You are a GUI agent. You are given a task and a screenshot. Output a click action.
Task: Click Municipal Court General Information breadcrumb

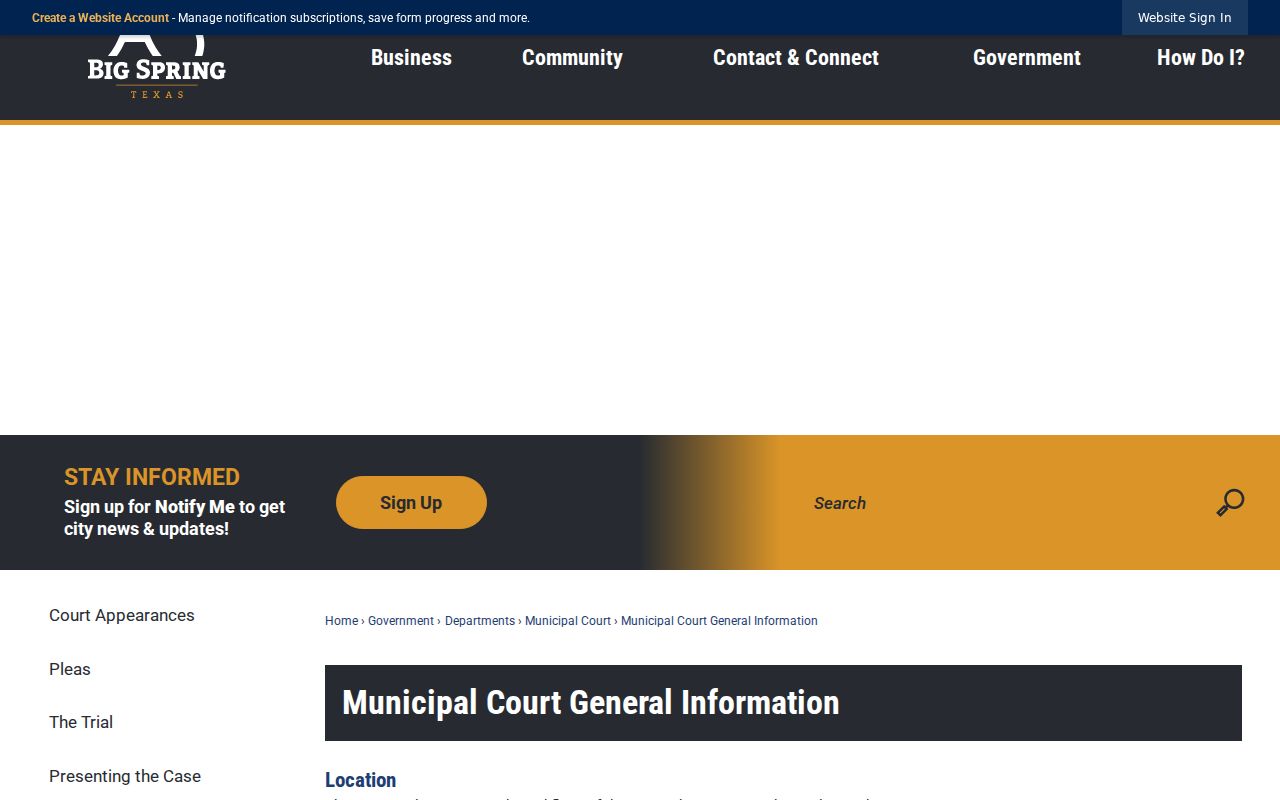click(x=719, y=621)
